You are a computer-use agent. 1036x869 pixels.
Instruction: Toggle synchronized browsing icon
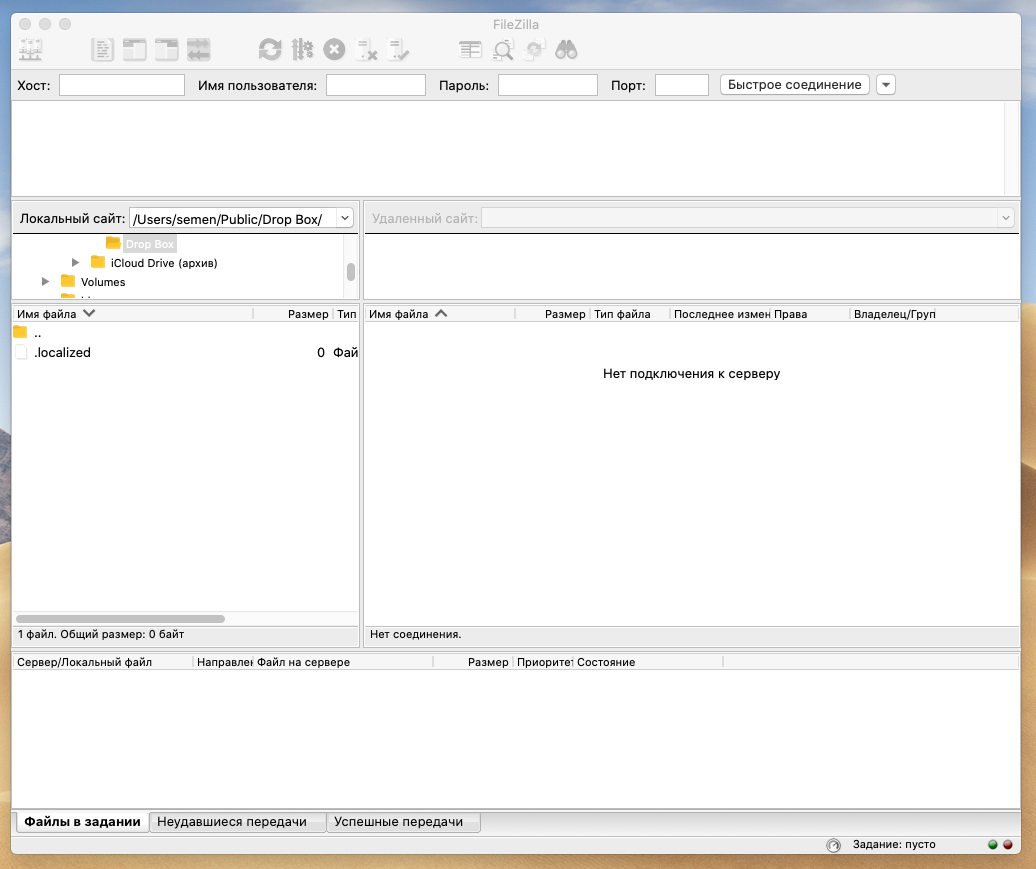[x=535, y=50]
